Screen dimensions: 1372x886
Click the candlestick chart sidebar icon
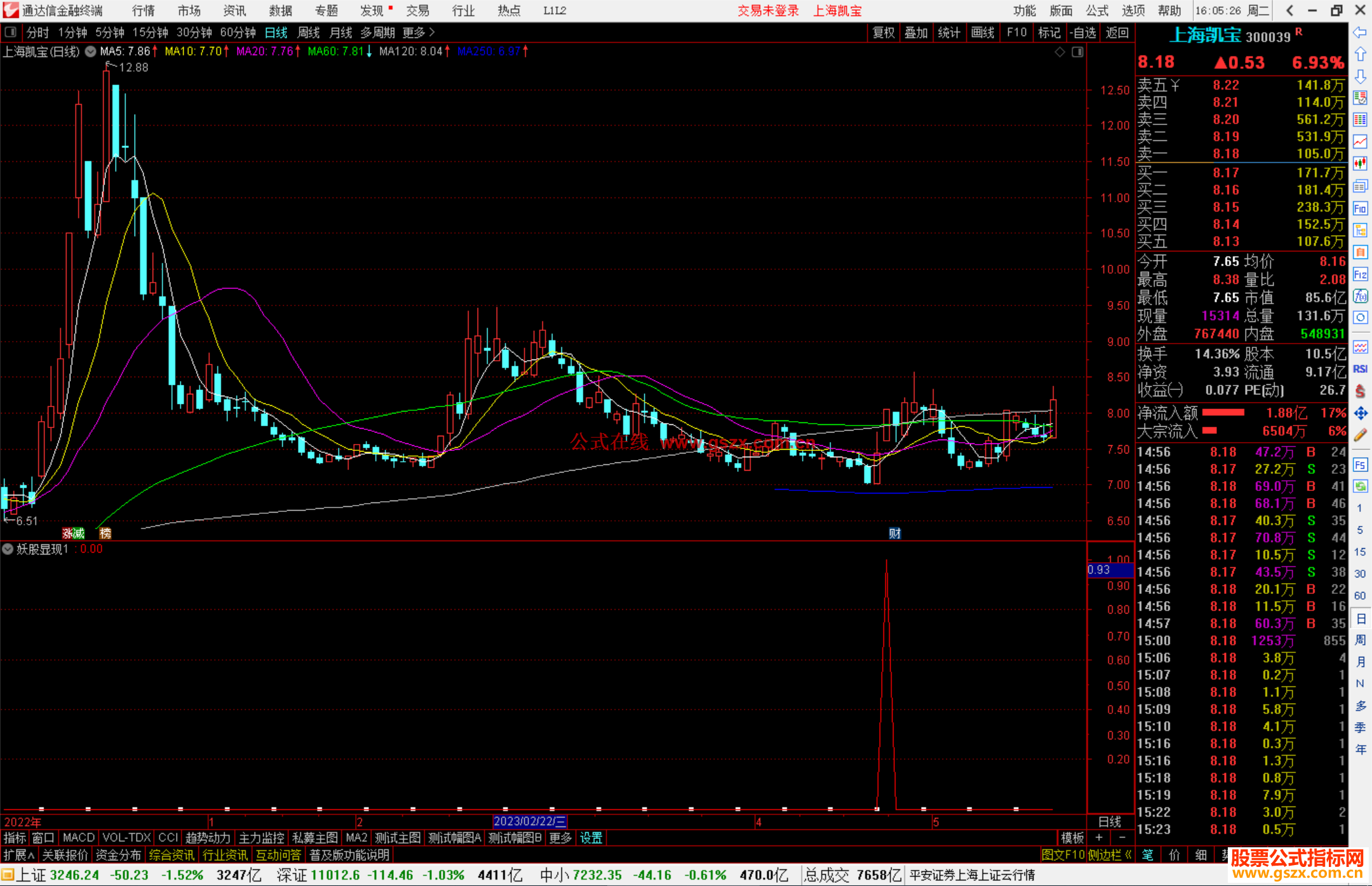[1360, 163]
